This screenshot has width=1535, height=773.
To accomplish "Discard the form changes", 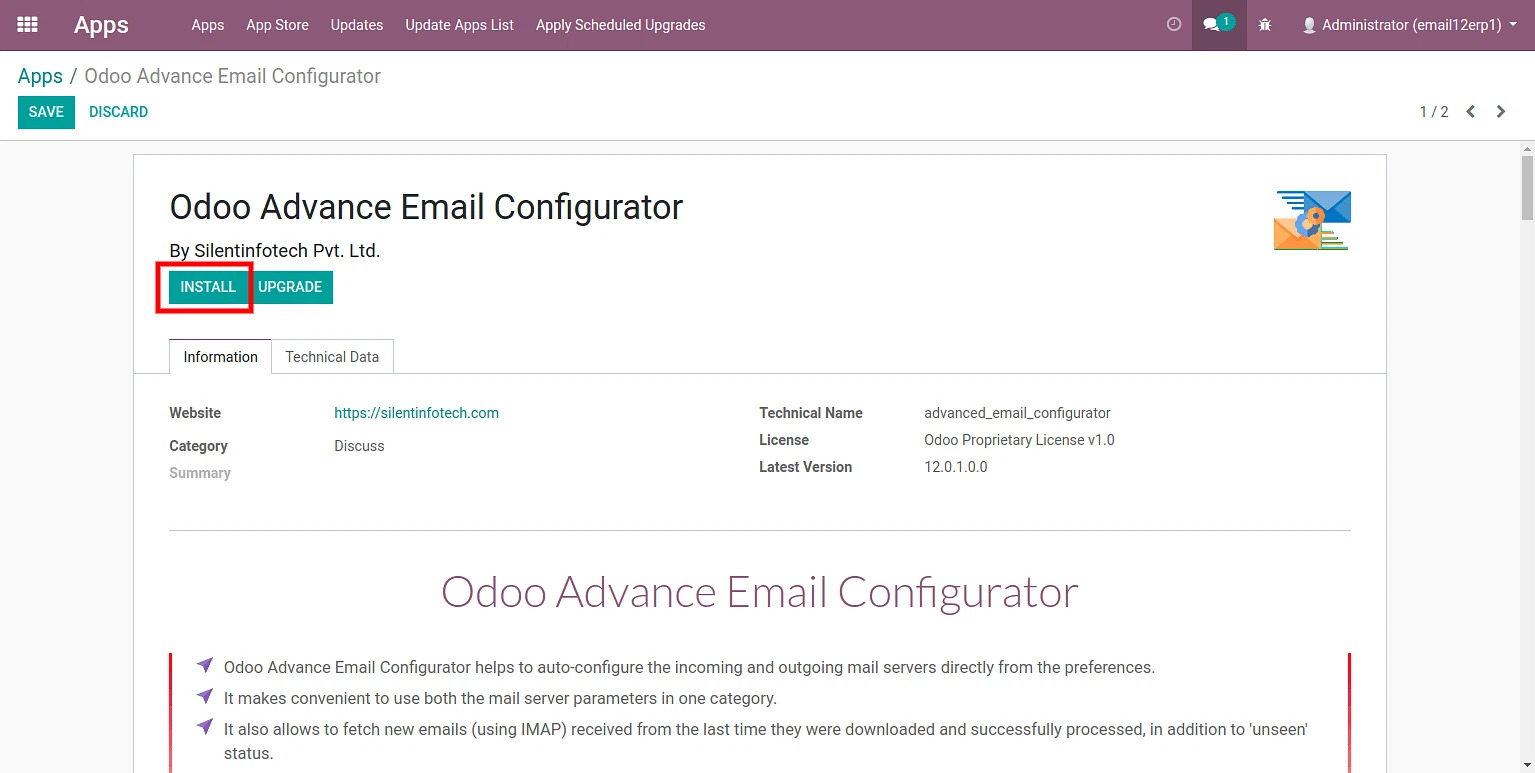I will 118,112.
